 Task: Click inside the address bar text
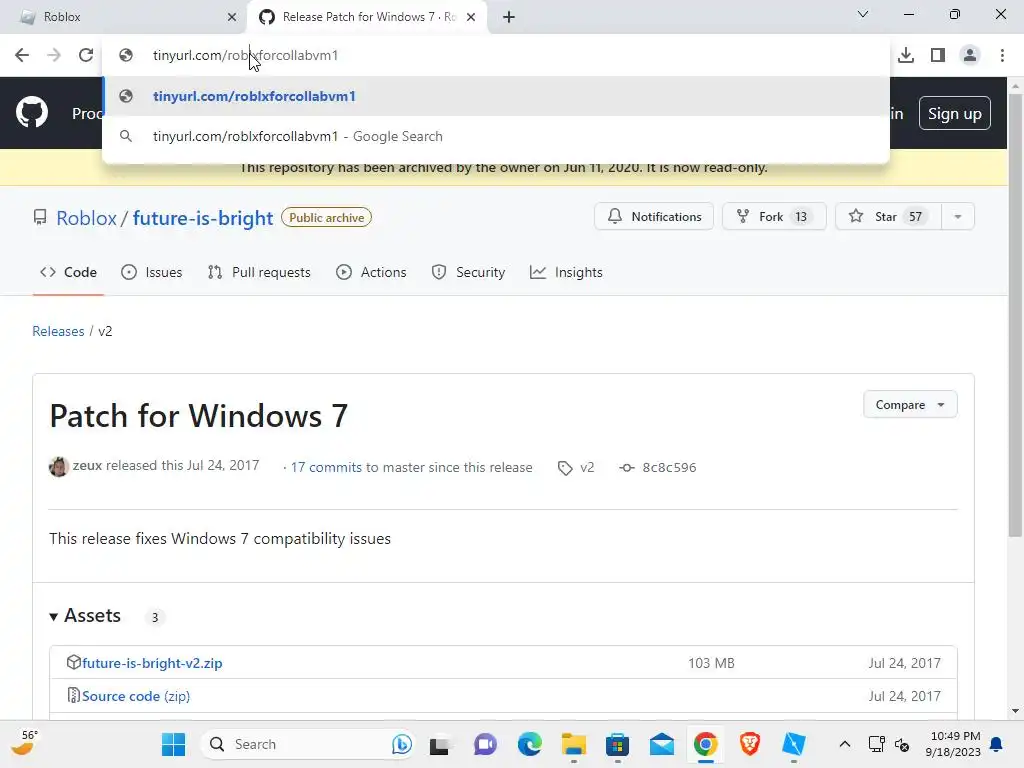point(246,55)
